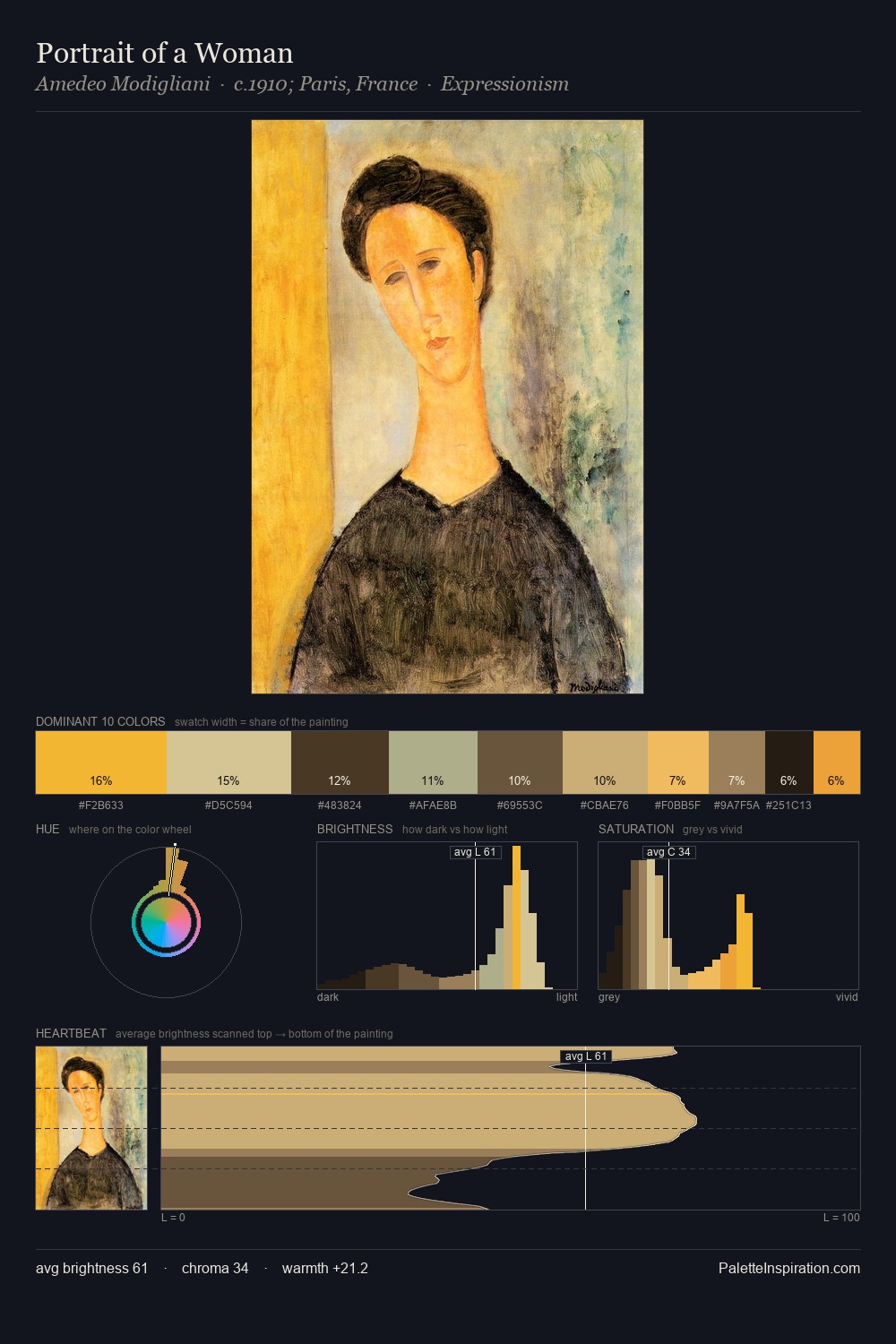
Task: Click the footer "avg brightness 61" stat
Action: (x=91, y=1268)
